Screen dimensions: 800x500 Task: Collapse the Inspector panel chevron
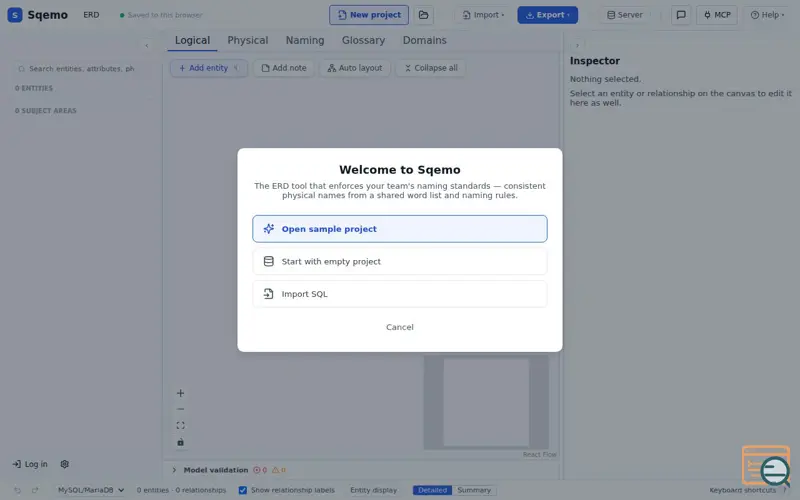pos(577,45)
